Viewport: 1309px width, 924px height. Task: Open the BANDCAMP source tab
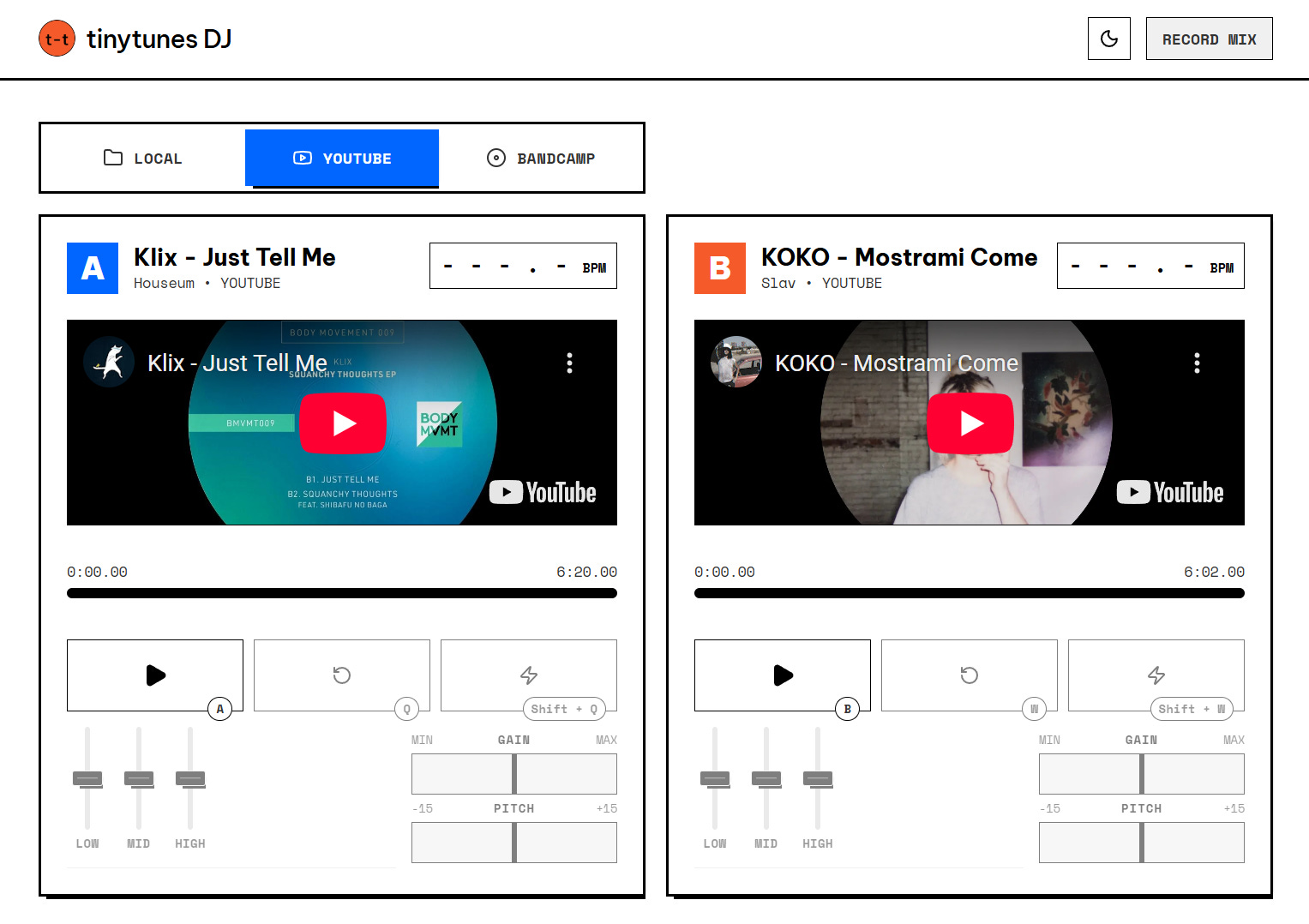point(541,158)
